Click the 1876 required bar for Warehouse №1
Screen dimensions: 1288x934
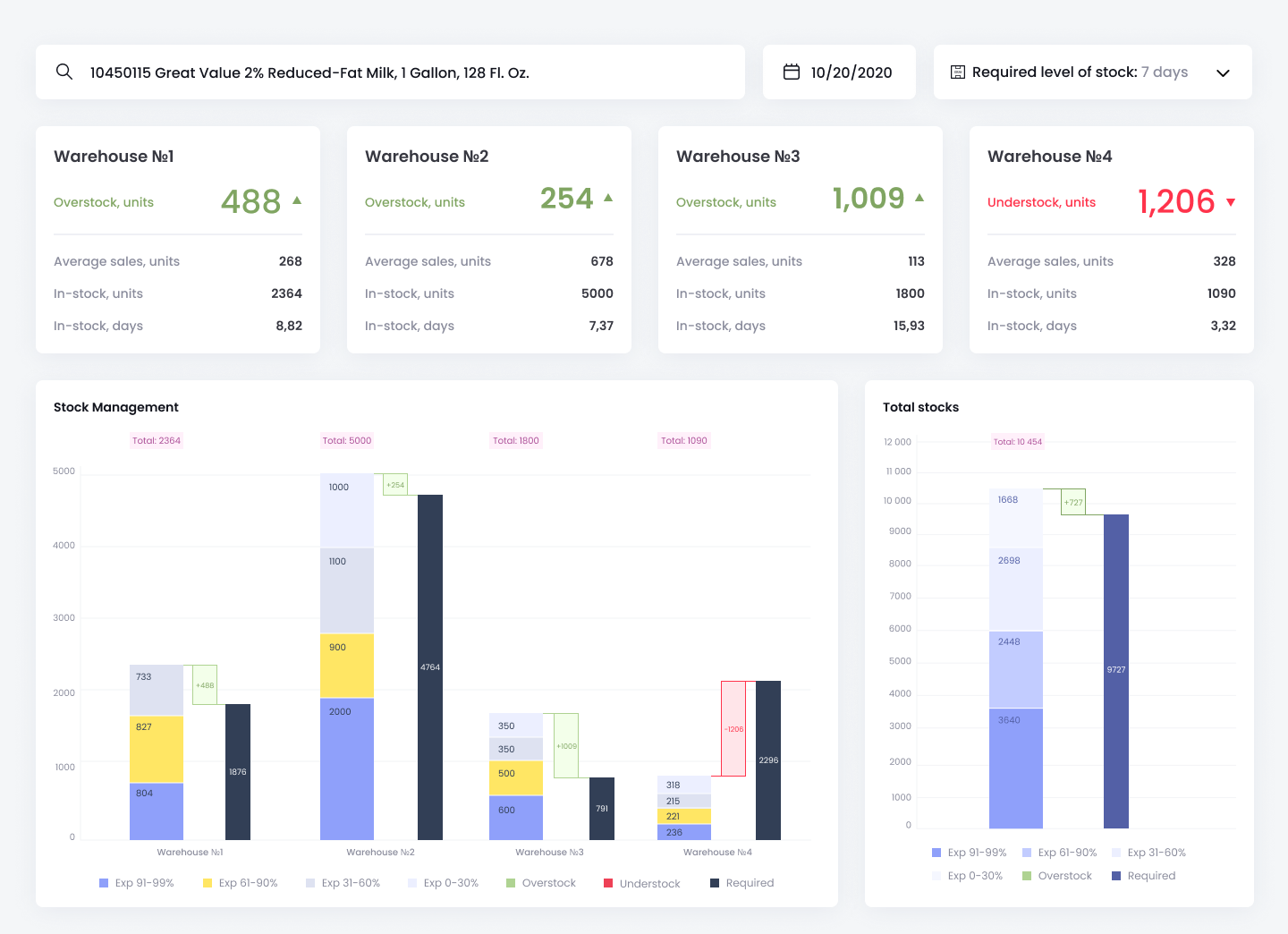point(238,772)
